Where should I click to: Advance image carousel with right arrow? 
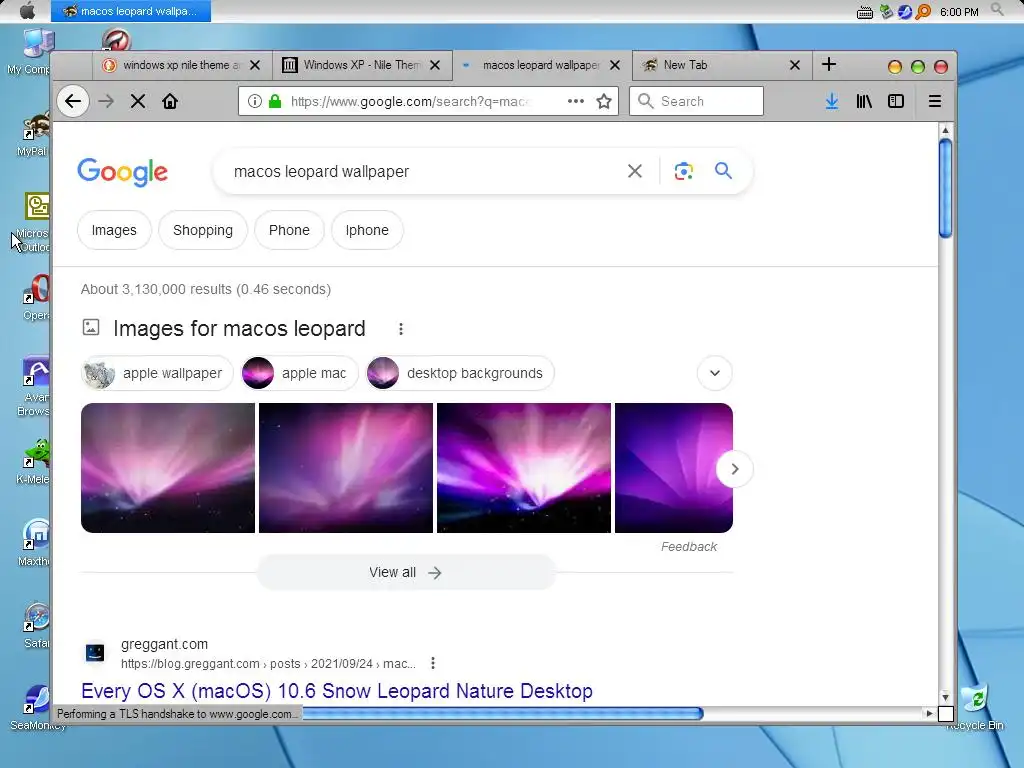click(x=735, y=469)
